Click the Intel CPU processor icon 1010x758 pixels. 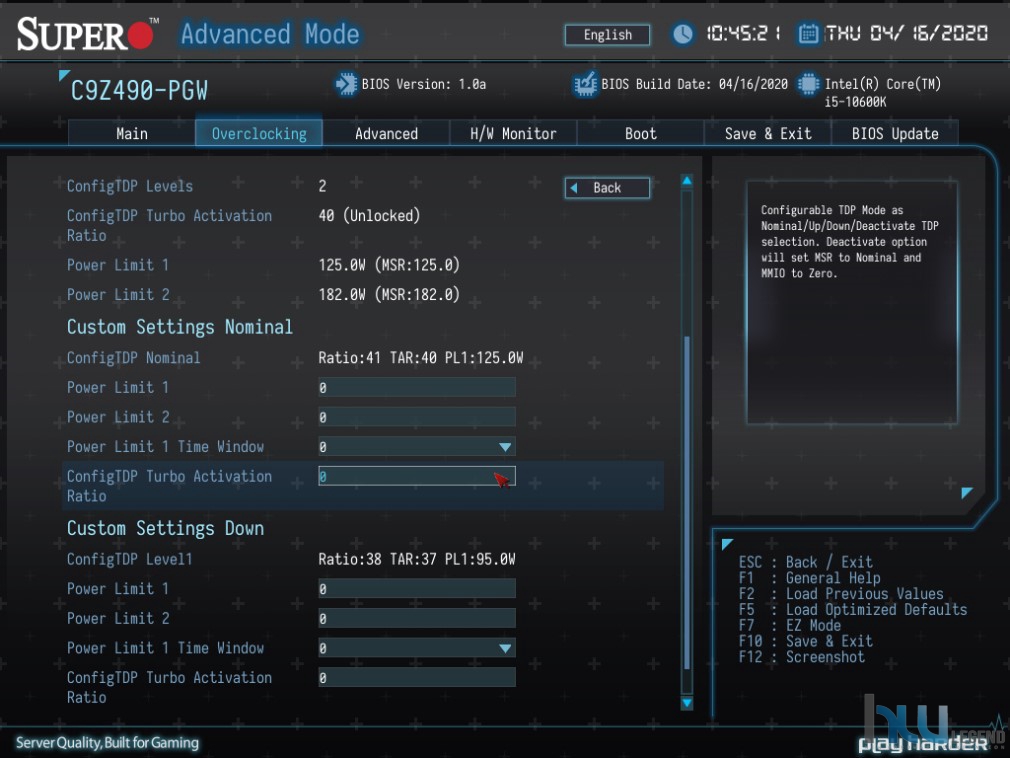(x=808, y=84)
